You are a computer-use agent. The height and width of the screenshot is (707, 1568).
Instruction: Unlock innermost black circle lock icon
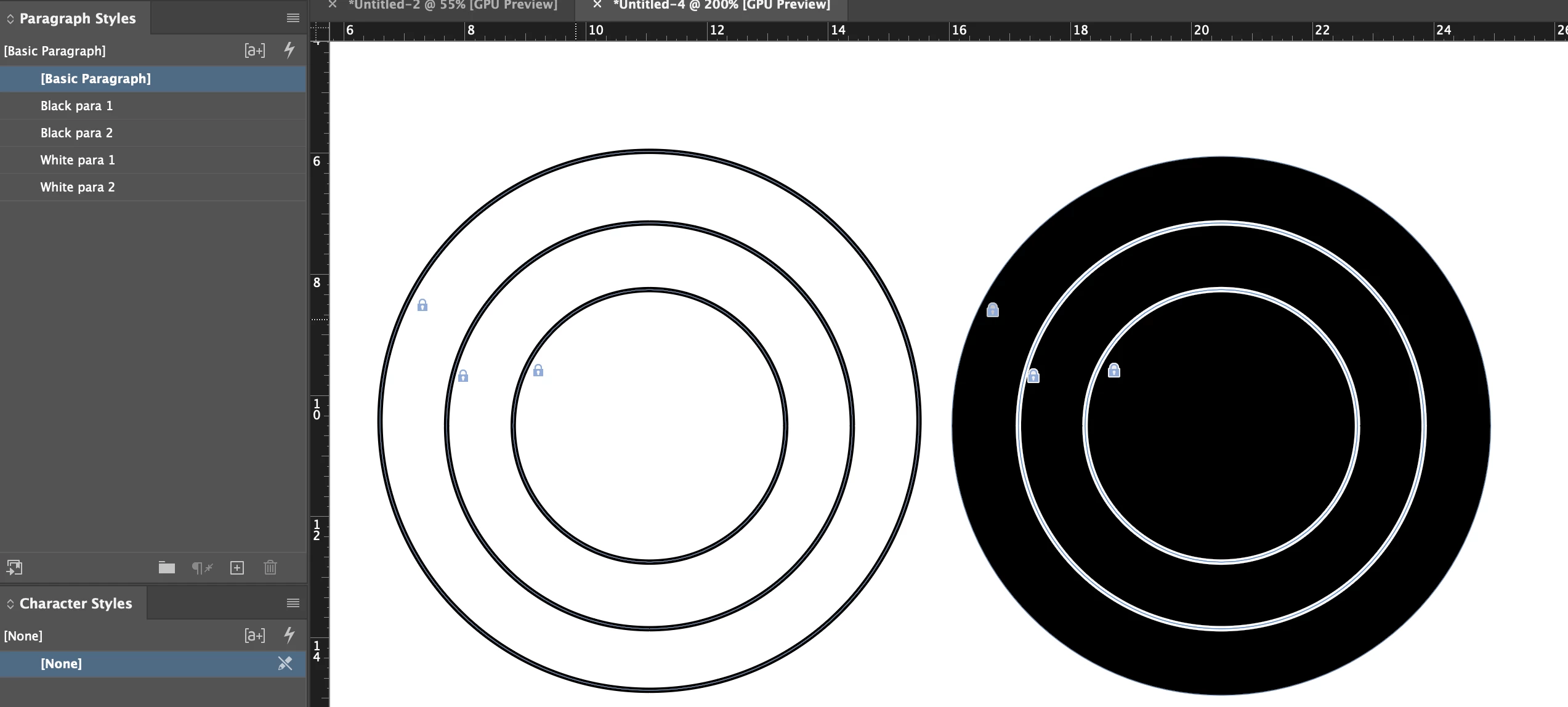(1114, 371)
